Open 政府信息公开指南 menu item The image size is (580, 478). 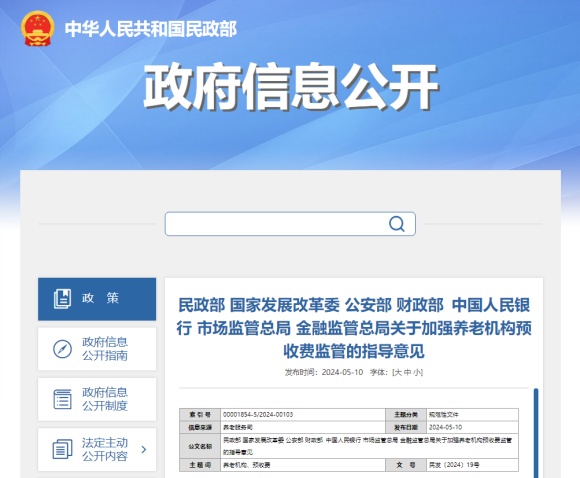coord(97,349)
